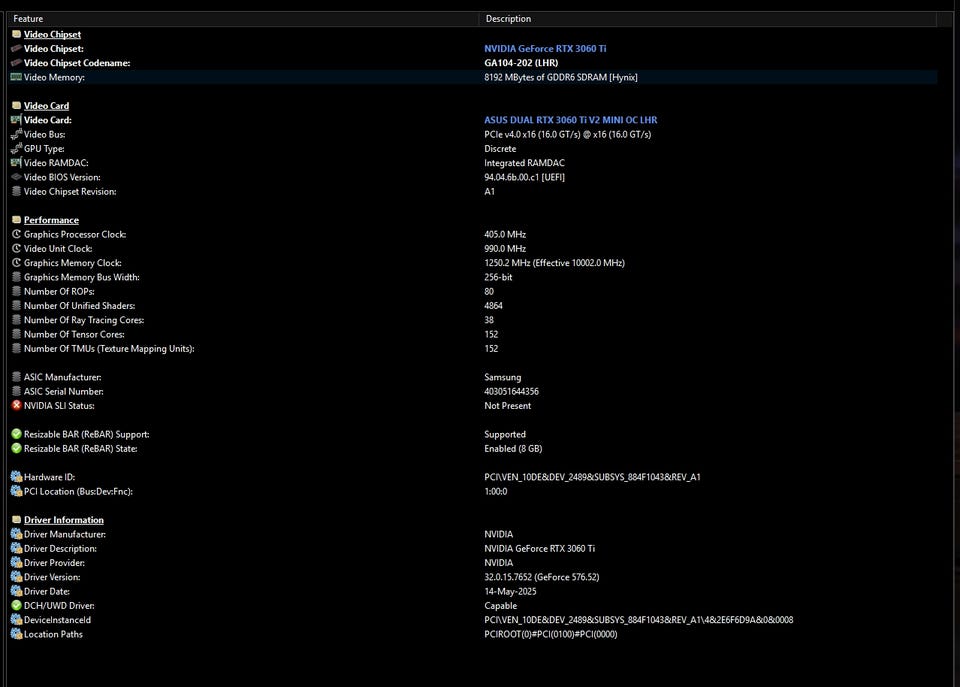Click the memory icon beside Video Memory
The height and width of the screenshot is (687, 960).
pos(17,77)
